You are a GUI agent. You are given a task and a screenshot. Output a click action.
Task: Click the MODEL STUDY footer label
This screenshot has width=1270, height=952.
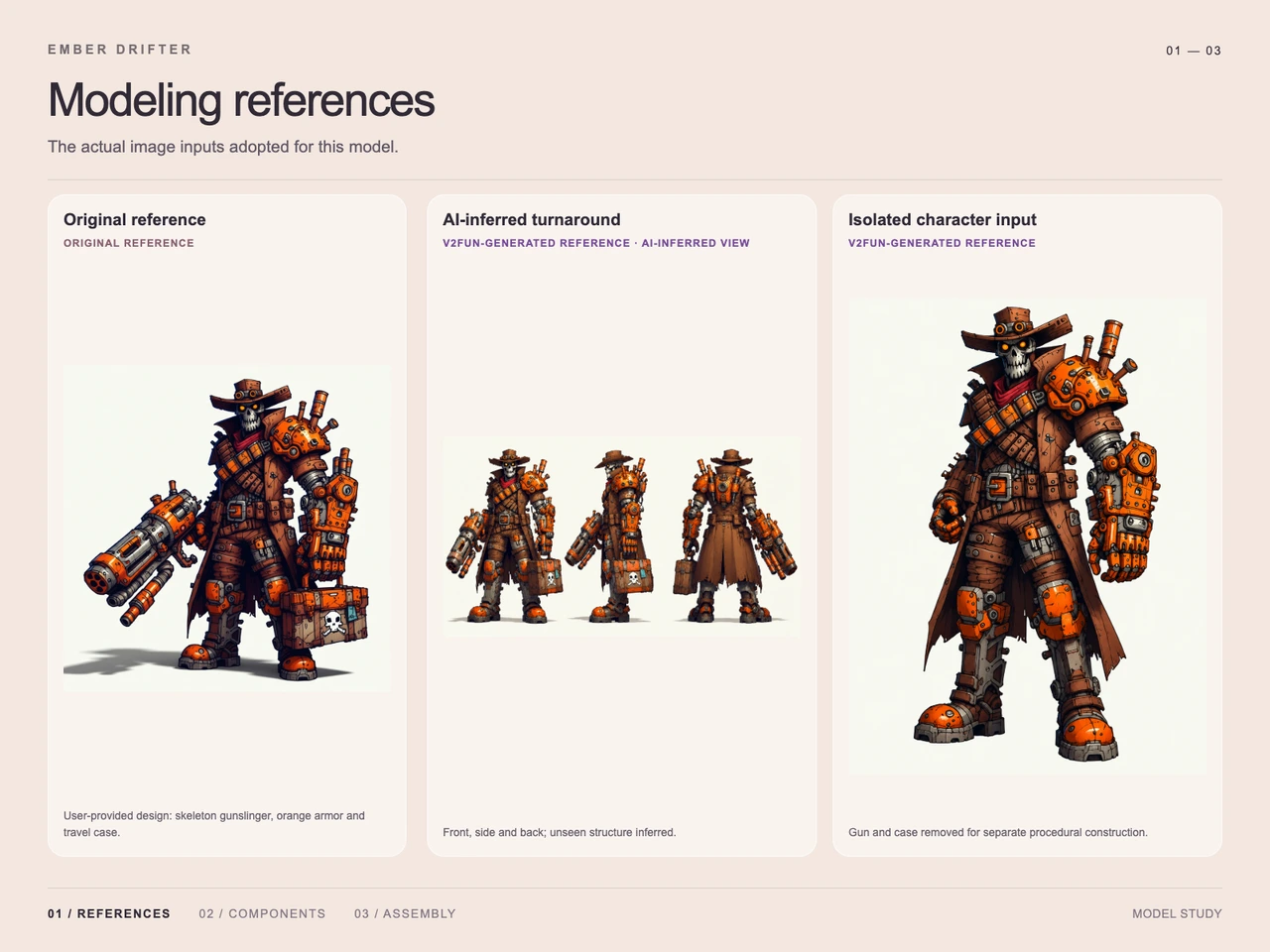[x=1177, y=913]
